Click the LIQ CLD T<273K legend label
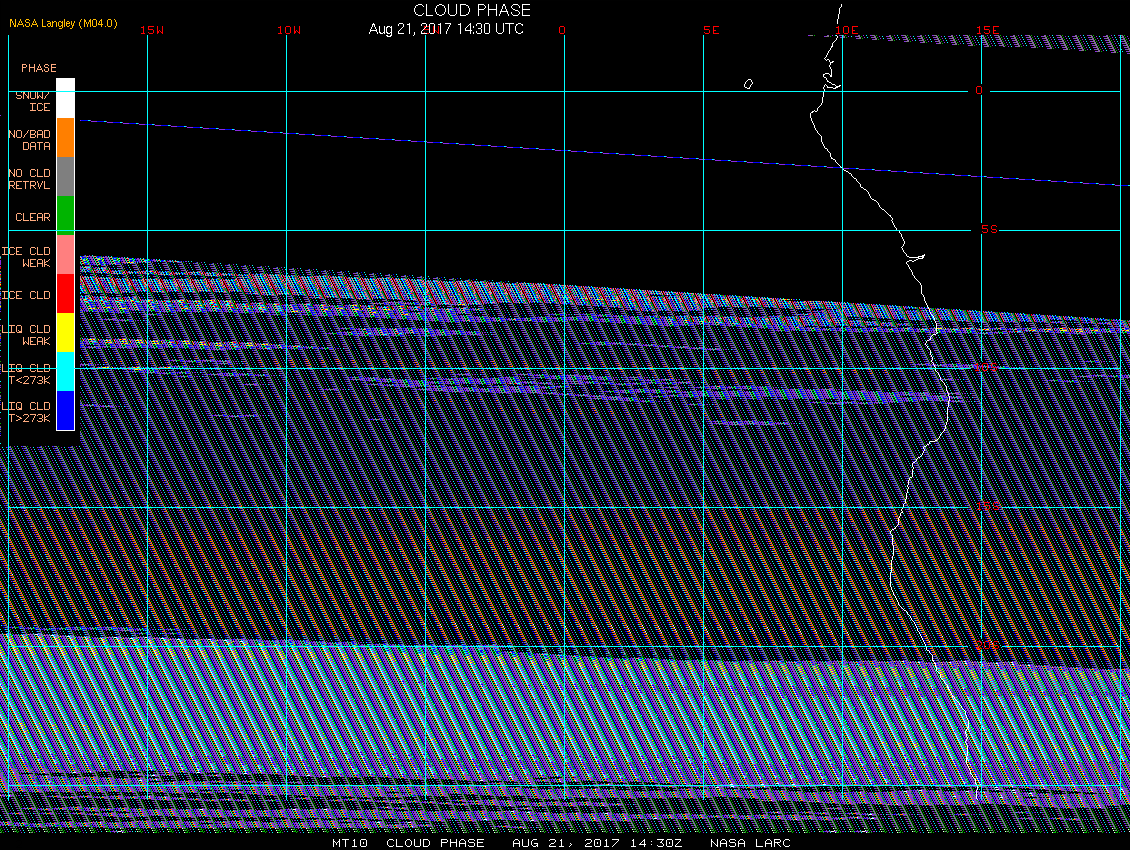Image resolution: width=1130 pixels, height=850 pixels. 27,374
